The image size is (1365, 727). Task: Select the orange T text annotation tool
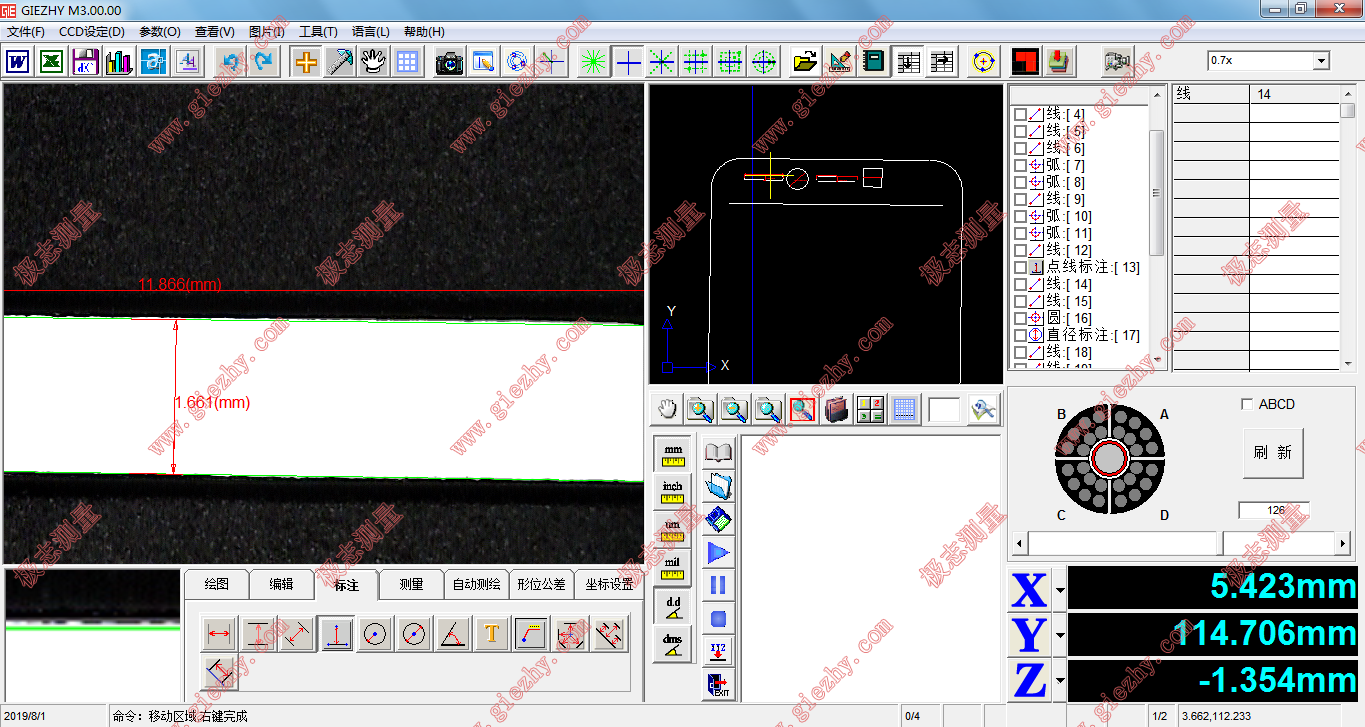tap(491, 634)
